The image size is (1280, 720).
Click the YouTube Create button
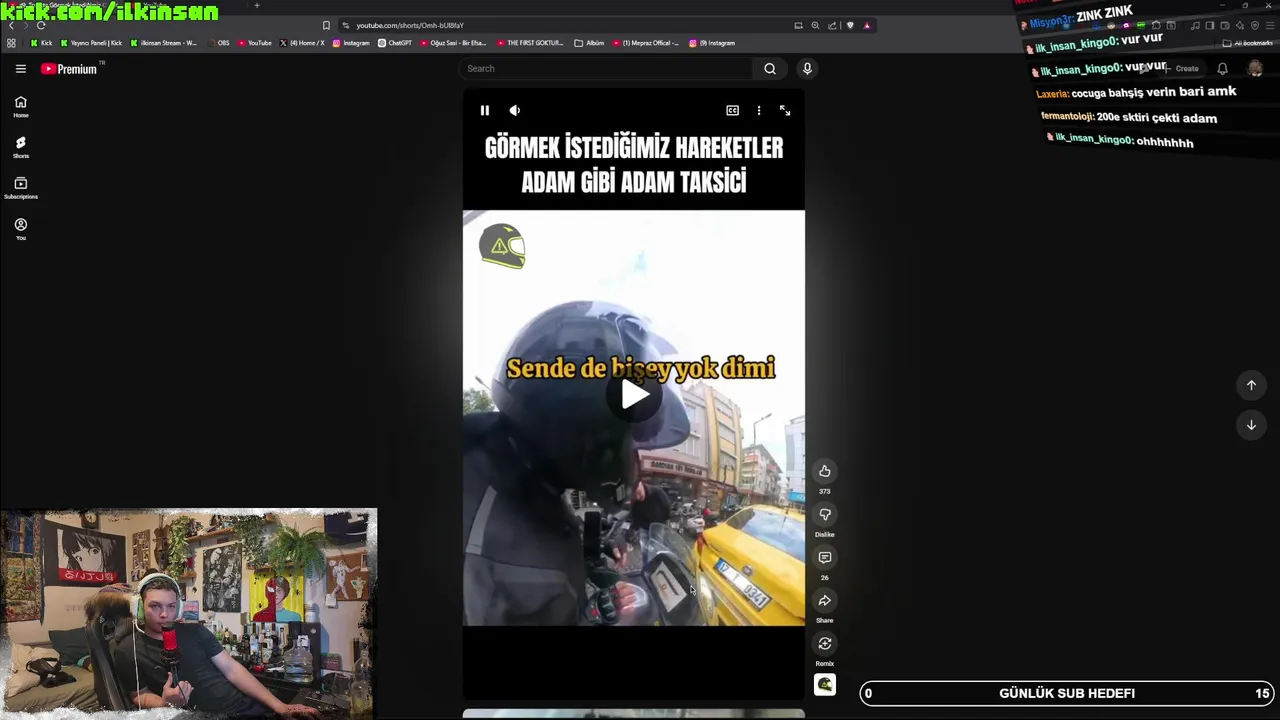(1182, 68)
